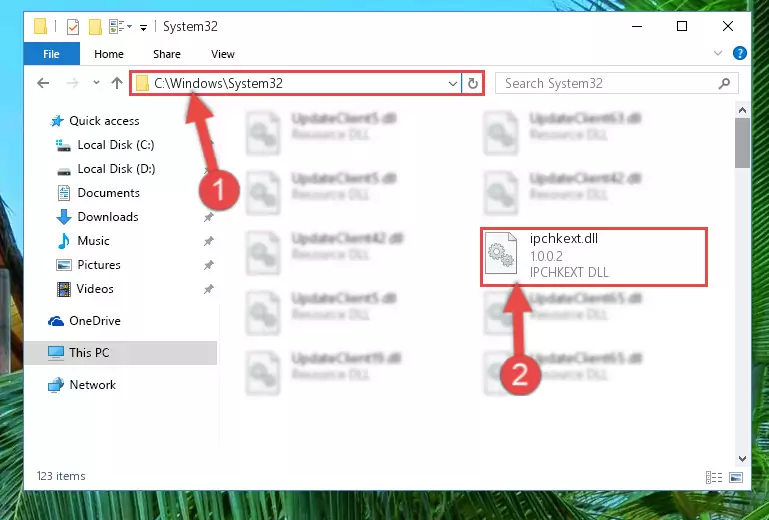Go forward with the Forward arrow
Image resolution: width=769 pixels, height=520 pixels.
(72, 83)
